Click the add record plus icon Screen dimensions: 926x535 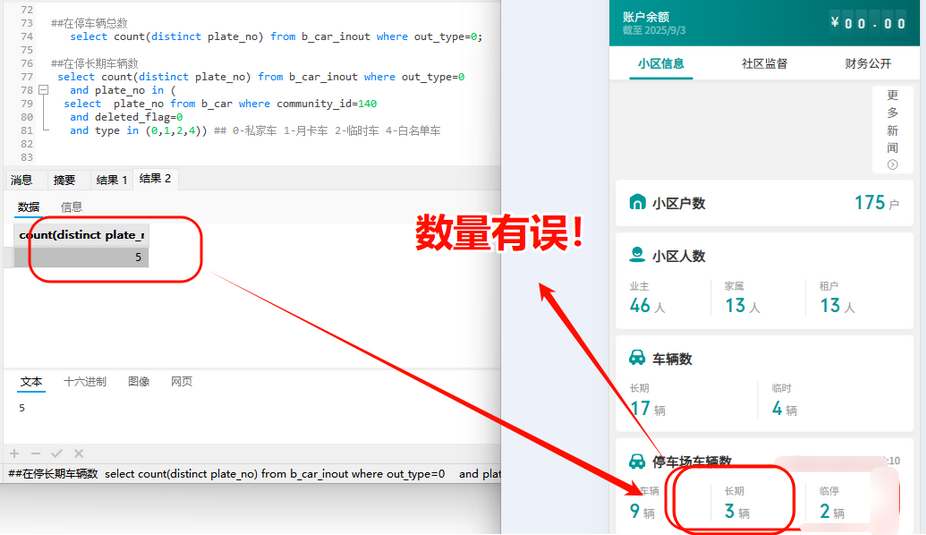(14, 454)
